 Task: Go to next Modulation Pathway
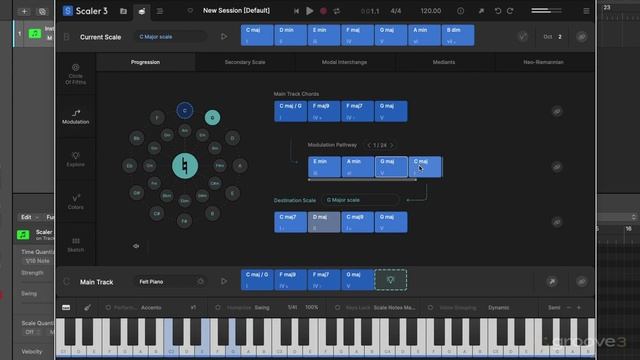[x=392, y=145]
